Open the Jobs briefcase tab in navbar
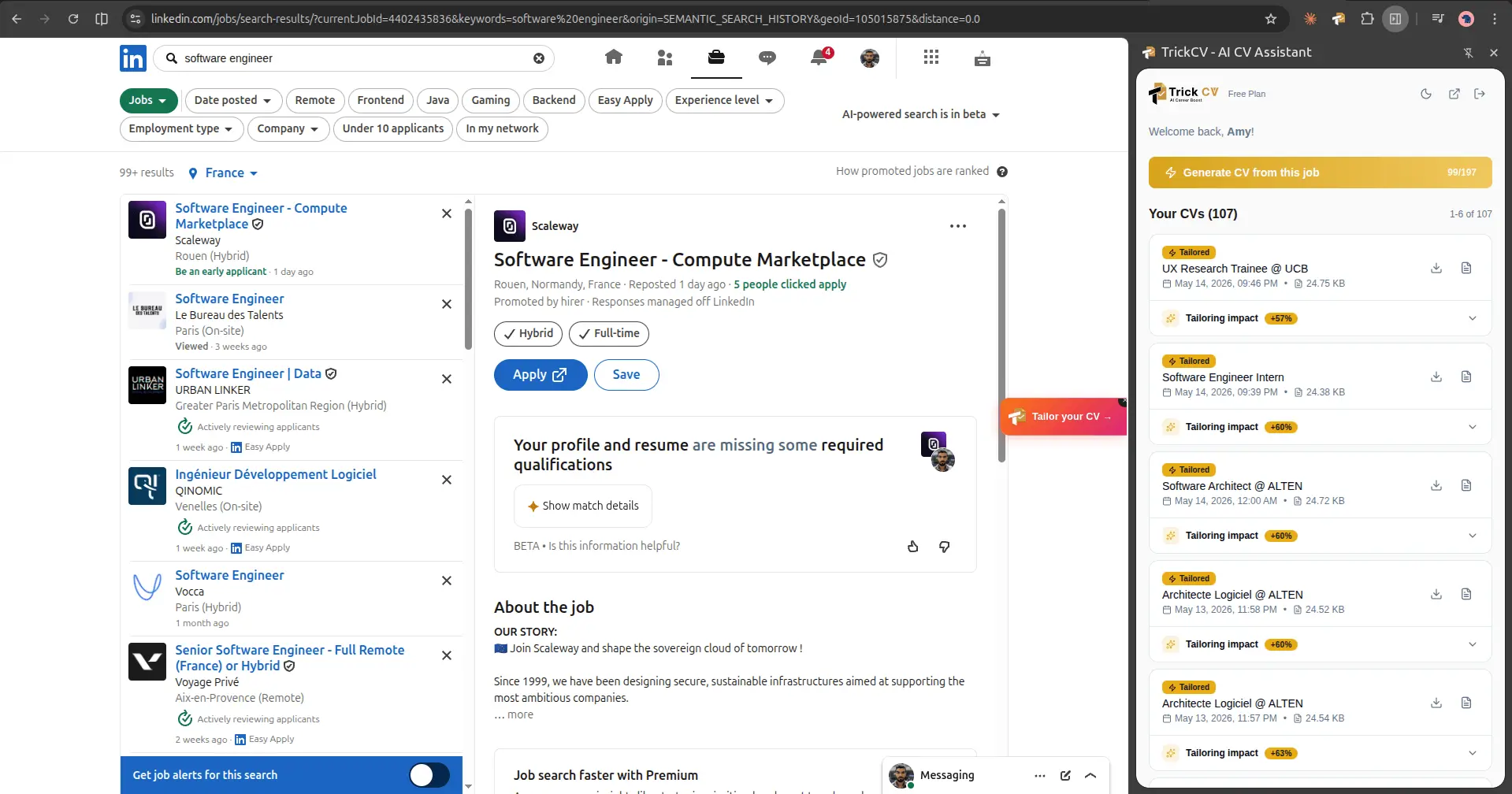 coord(716,58)
